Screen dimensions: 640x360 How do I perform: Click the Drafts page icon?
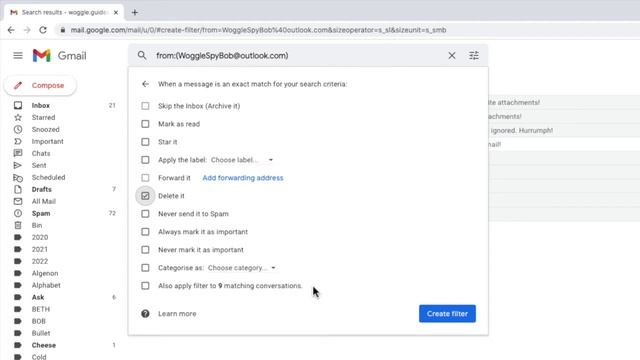(18, 189)
